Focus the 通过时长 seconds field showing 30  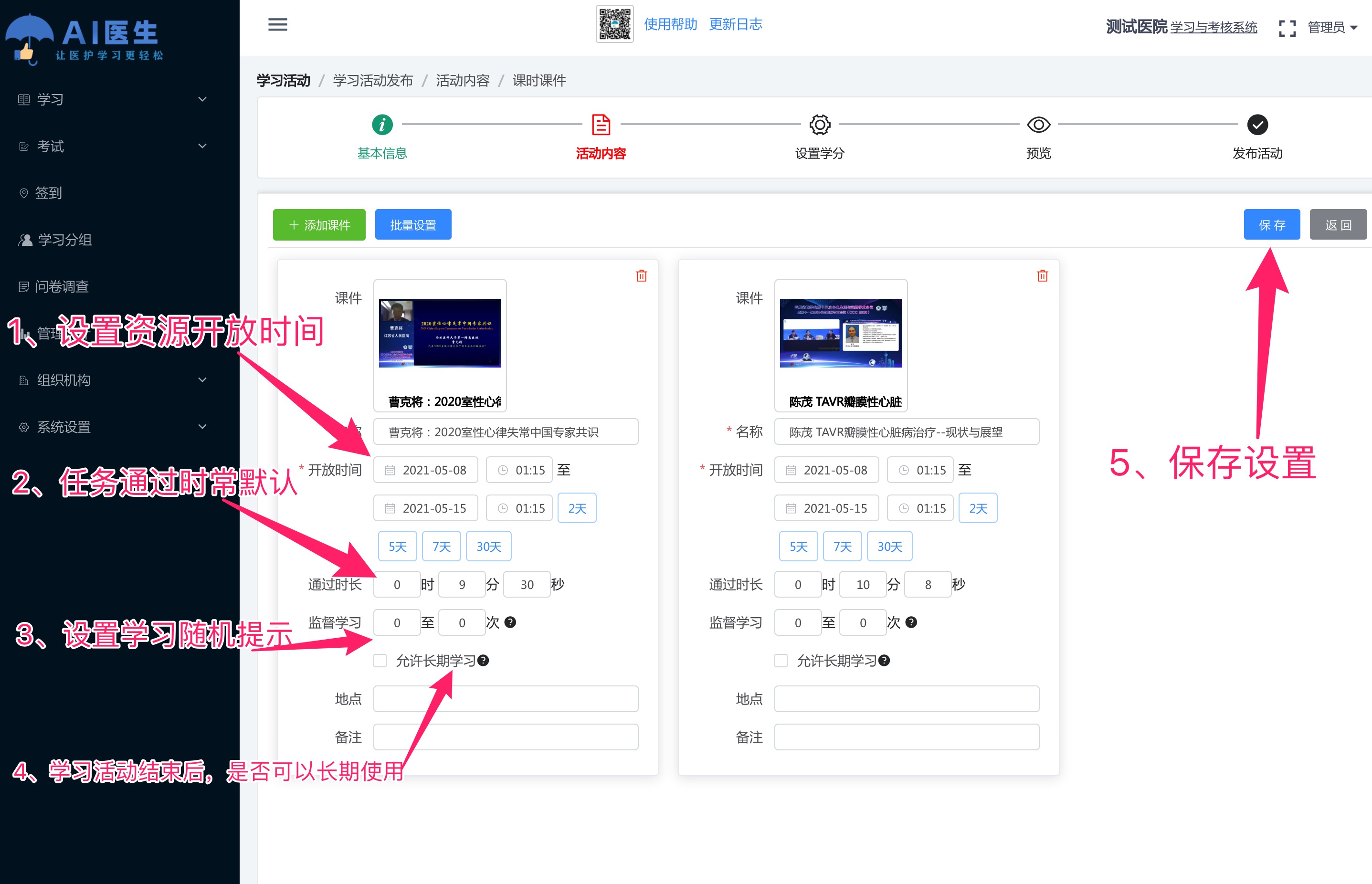click(527, 584)
